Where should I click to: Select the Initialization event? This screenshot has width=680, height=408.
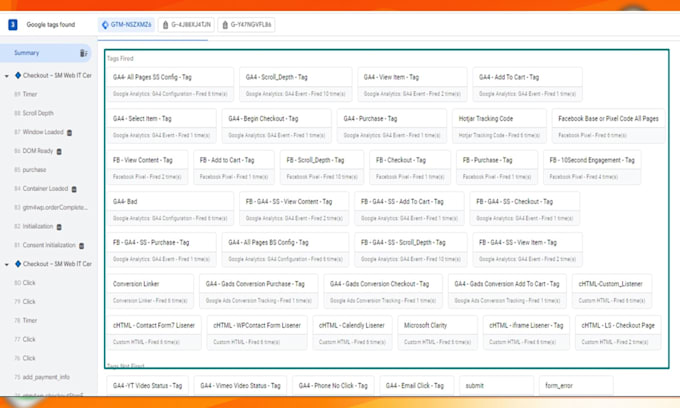[34, 226]
